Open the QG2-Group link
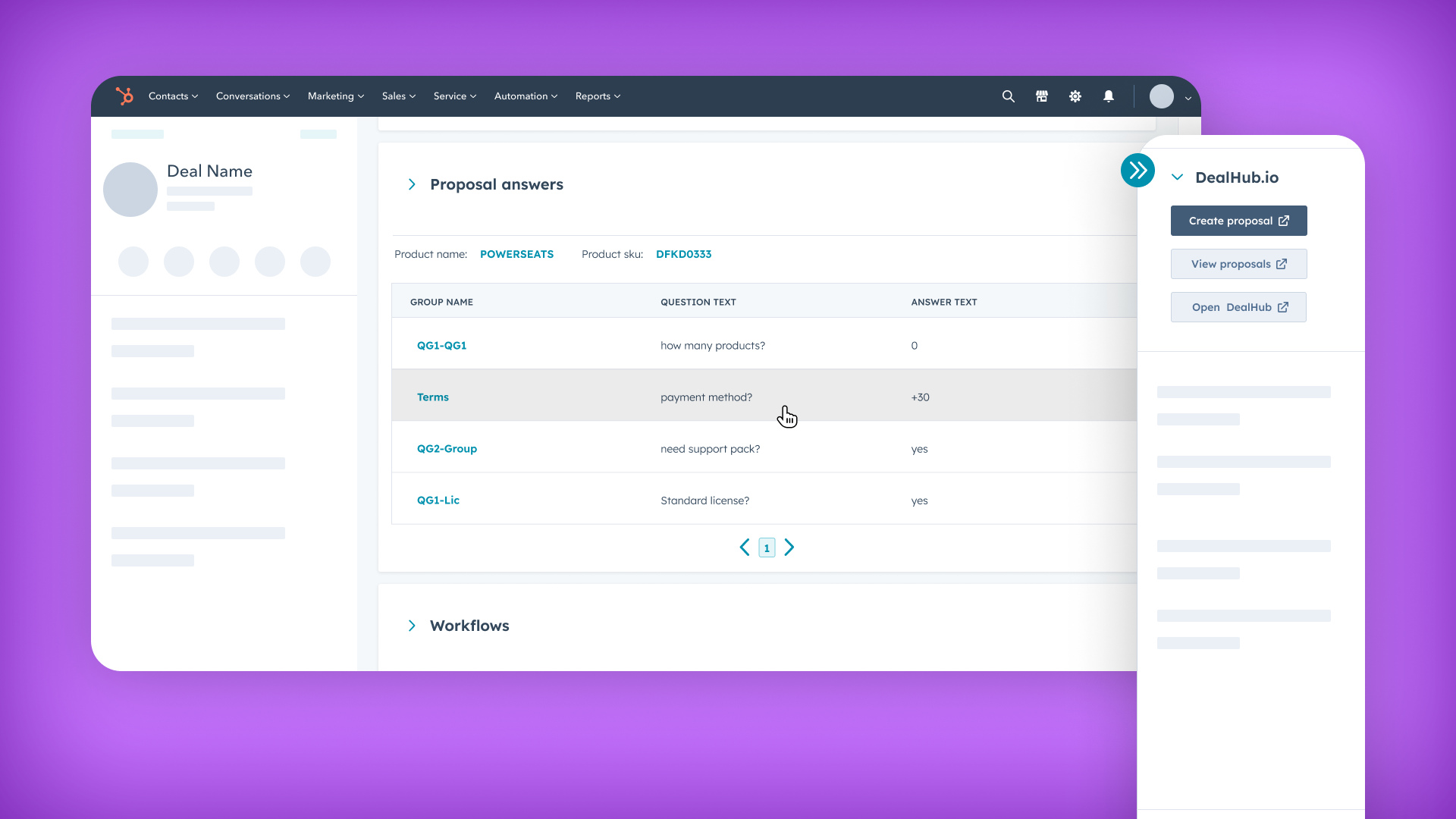 click(447, 449)
